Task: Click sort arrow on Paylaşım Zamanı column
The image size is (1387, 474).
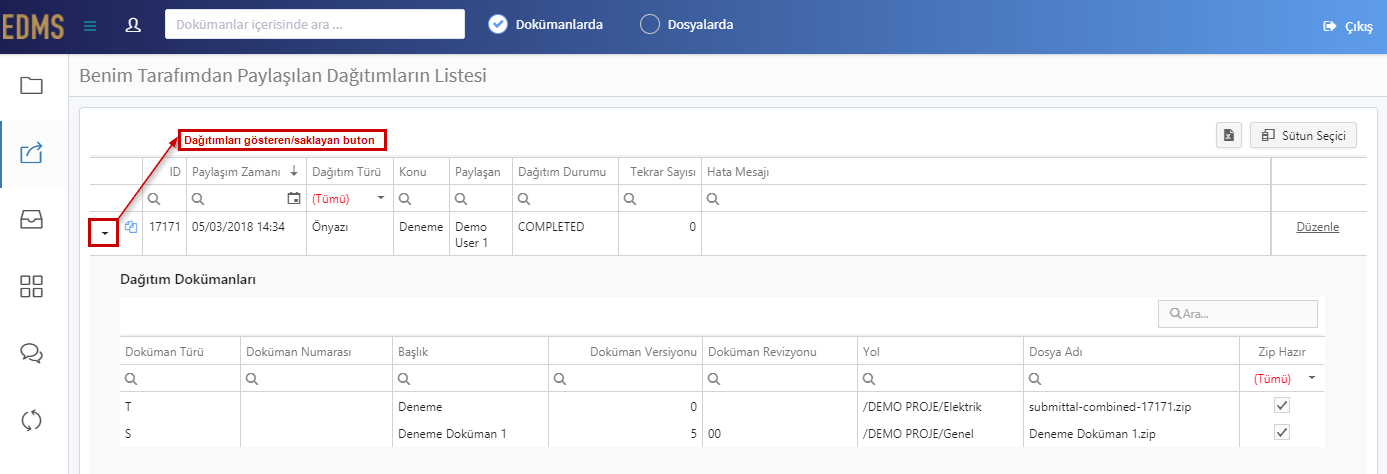Action: tap(293, 172)
